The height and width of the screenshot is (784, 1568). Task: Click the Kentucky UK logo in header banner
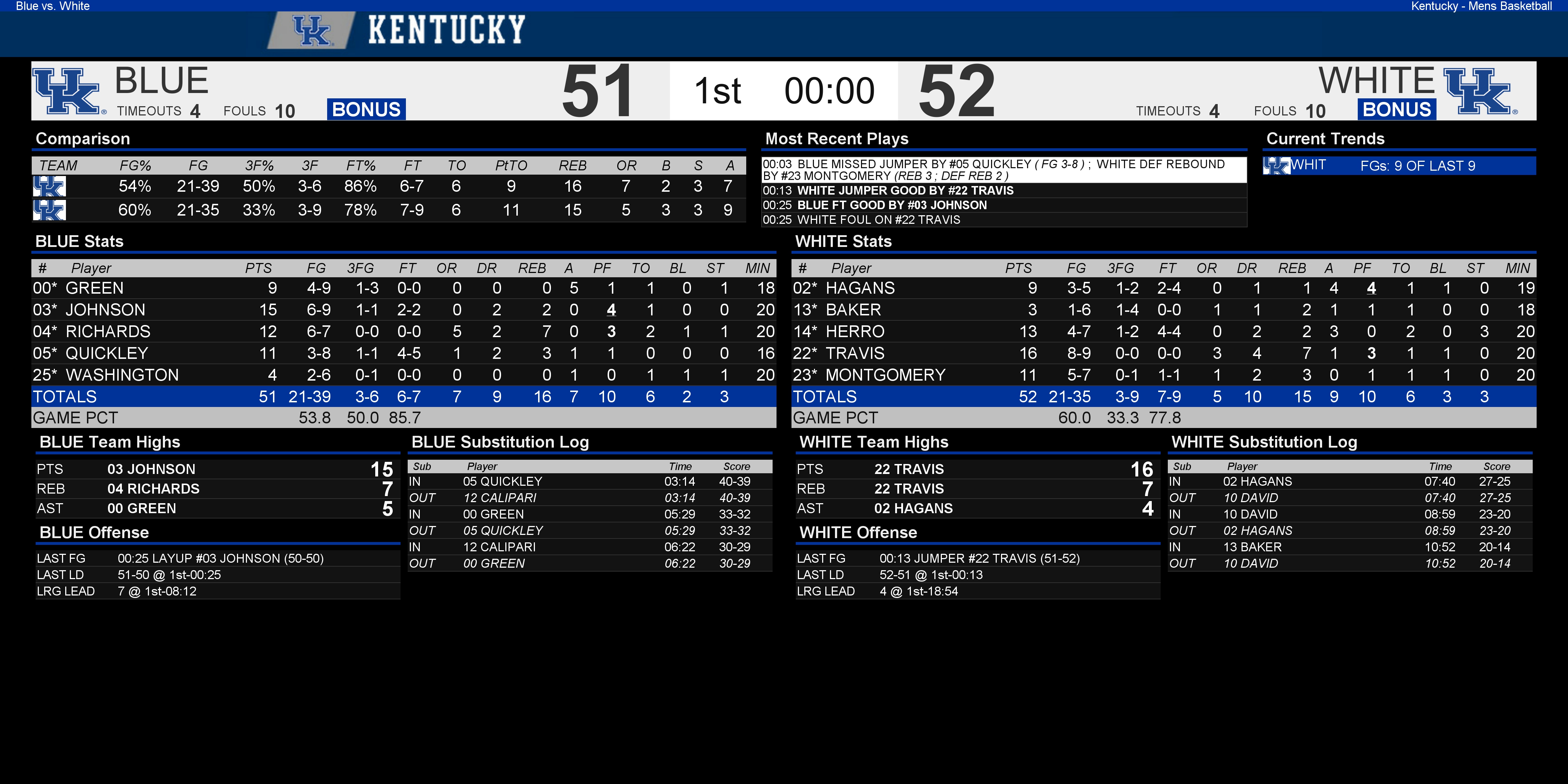pos(312,30)
